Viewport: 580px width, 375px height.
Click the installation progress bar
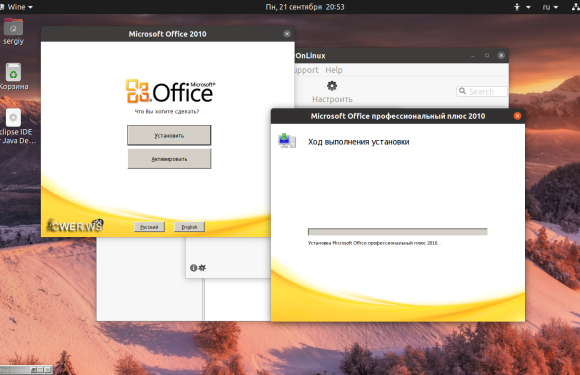point(398,232)
